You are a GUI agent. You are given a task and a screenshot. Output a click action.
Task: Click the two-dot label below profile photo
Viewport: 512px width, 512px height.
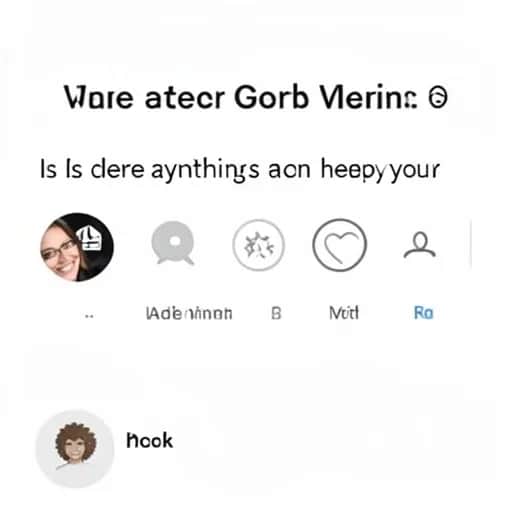click(x=89, y=317)
